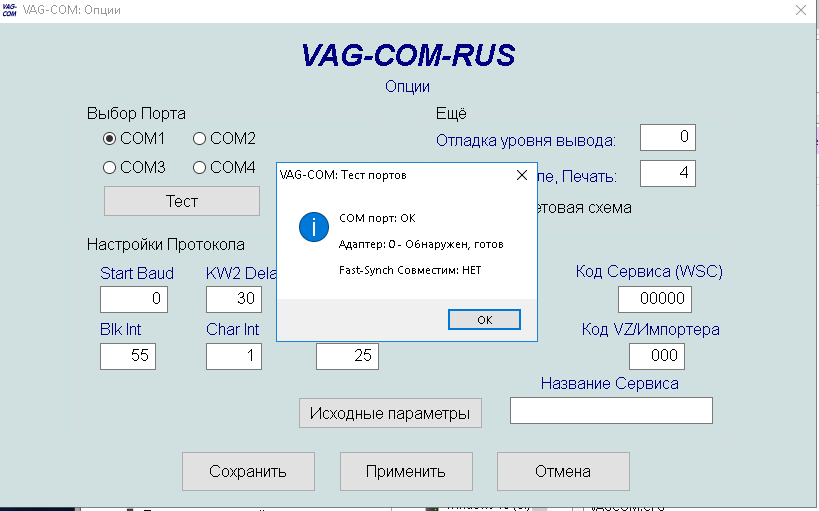This screenshot has height=511, width=819.
Task: Switch port selection to COM4
Action: [x=200, y=167]
